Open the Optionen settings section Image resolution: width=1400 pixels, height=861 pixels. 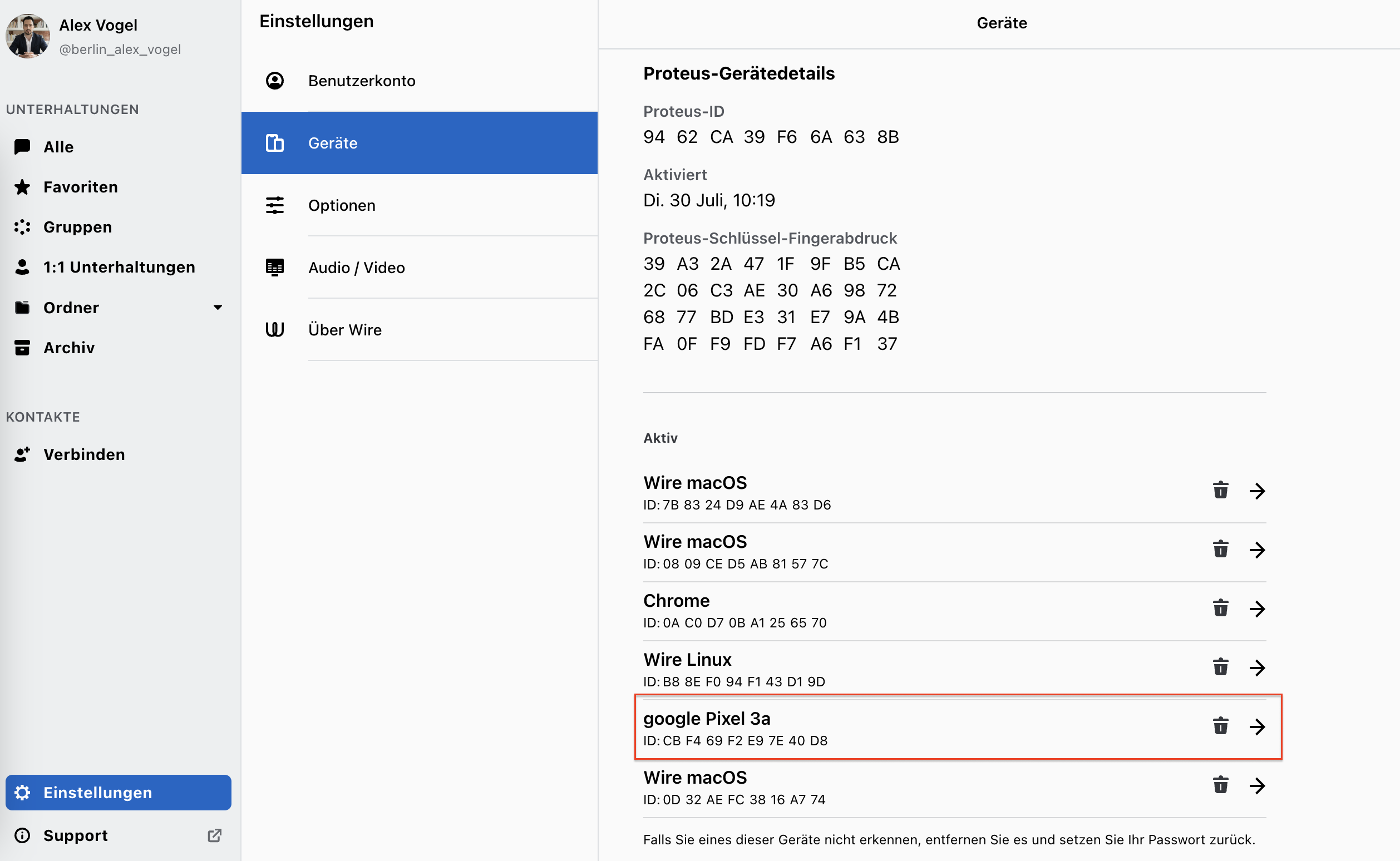point(420,205)
